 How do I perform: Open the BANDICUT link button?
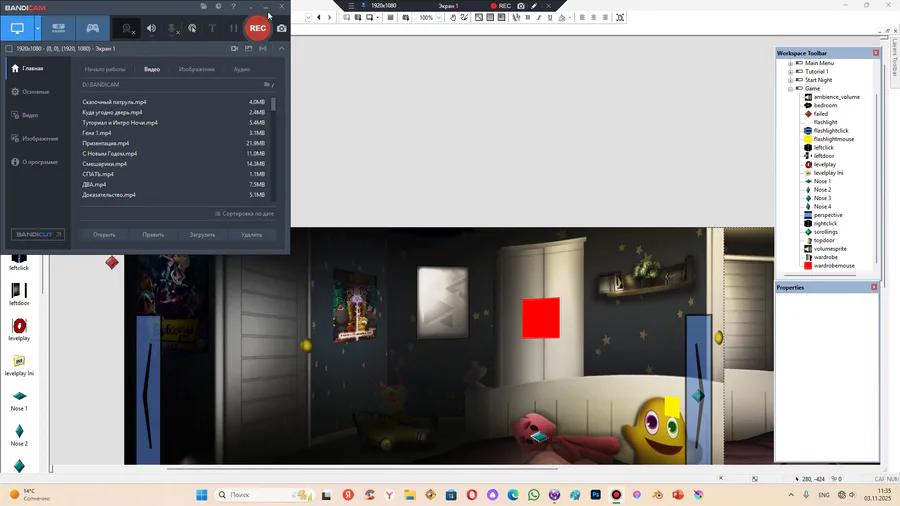coord(38,235)
